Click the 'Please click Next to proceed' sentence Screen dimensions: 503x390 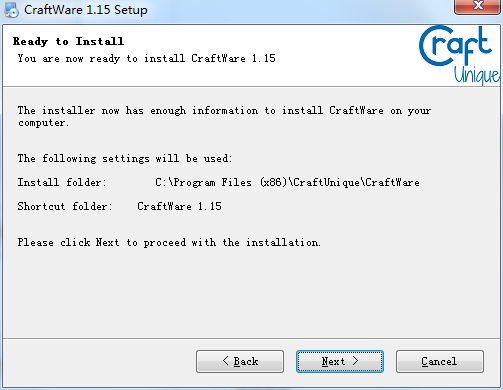point(169,242)
